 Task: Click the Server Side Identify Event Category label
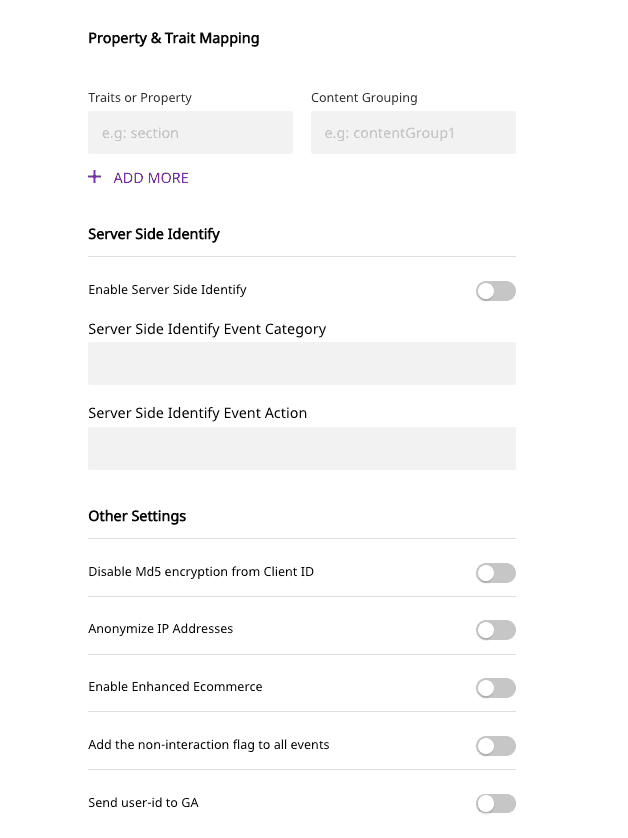click(x=207, y=329)
